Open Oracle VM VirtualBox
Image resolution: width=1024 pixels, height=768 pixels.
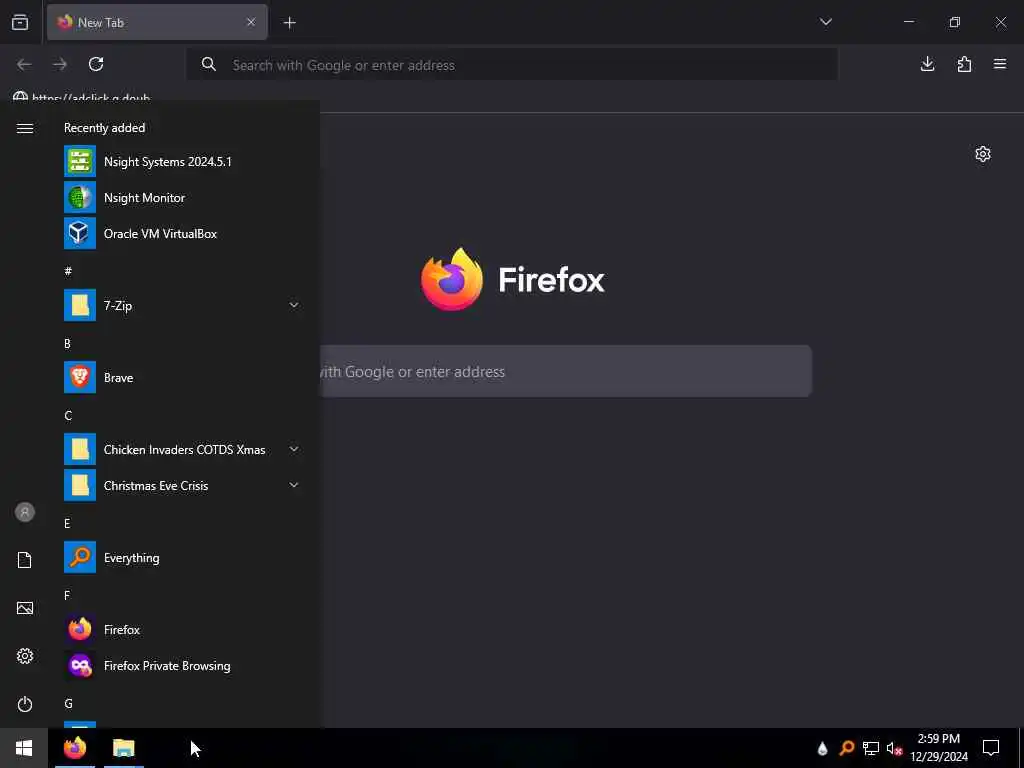coord(183,233)
